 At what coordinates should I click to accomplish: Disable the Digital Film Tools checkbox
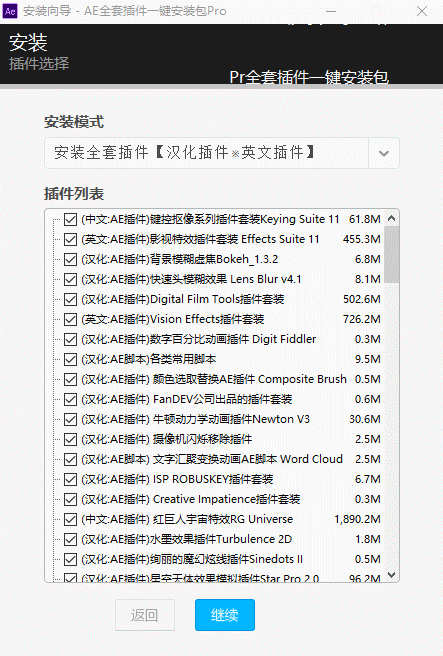(x=70, y=299)
